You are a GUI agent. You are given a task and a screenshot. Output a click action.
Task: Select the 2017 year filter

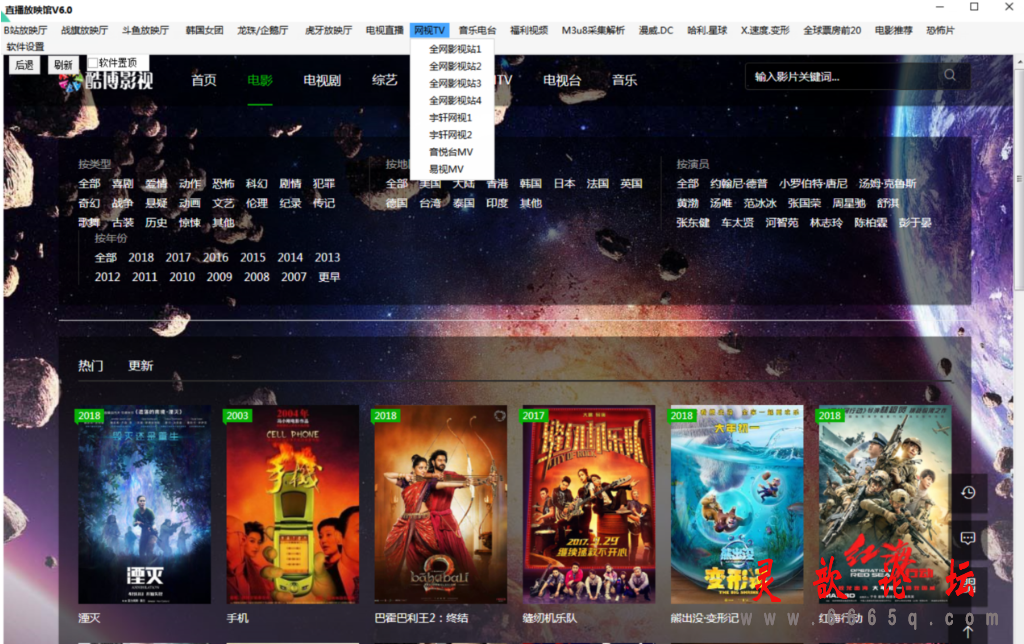click(178, 257)
